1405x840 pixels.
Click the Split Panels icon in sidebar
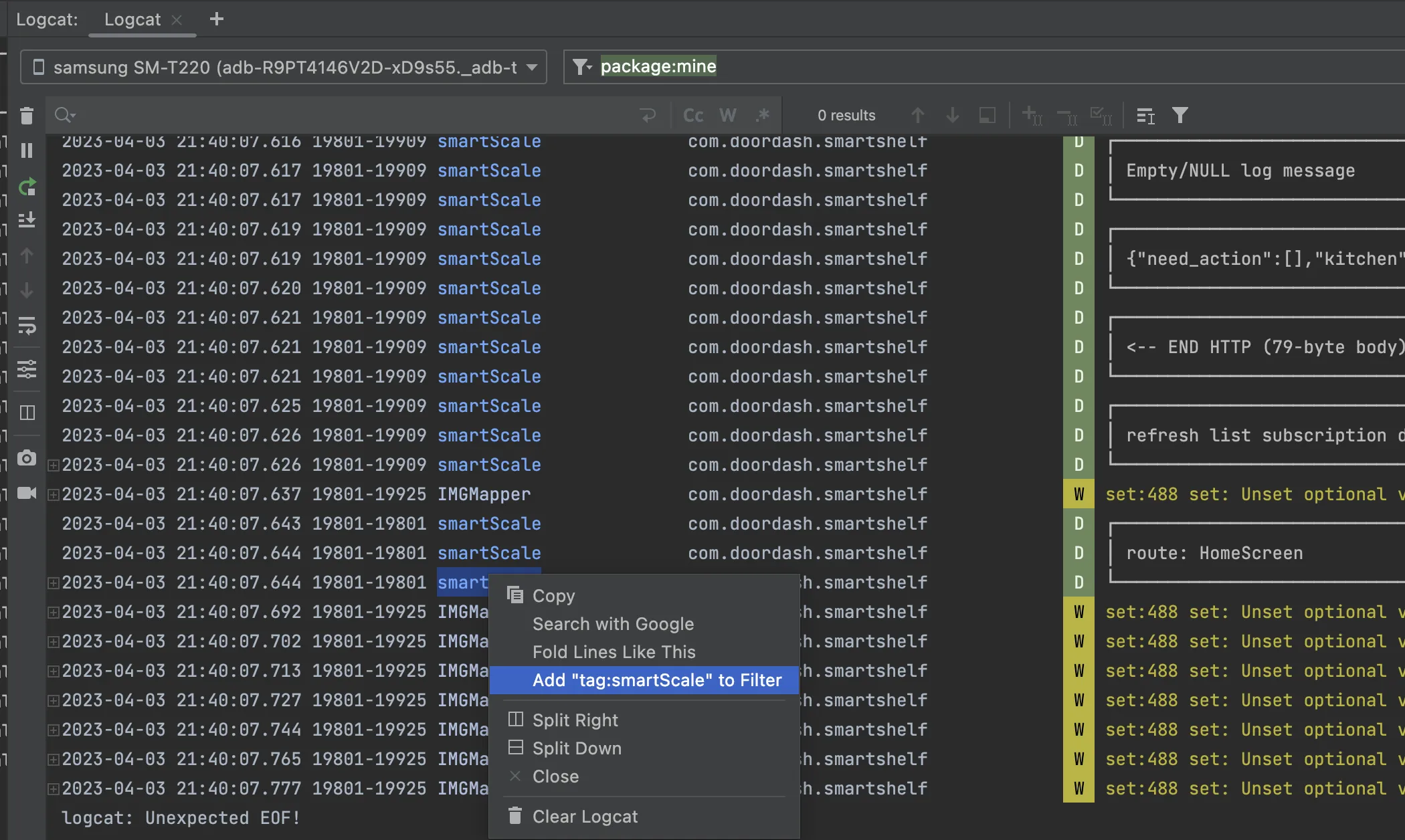[27, 413]
